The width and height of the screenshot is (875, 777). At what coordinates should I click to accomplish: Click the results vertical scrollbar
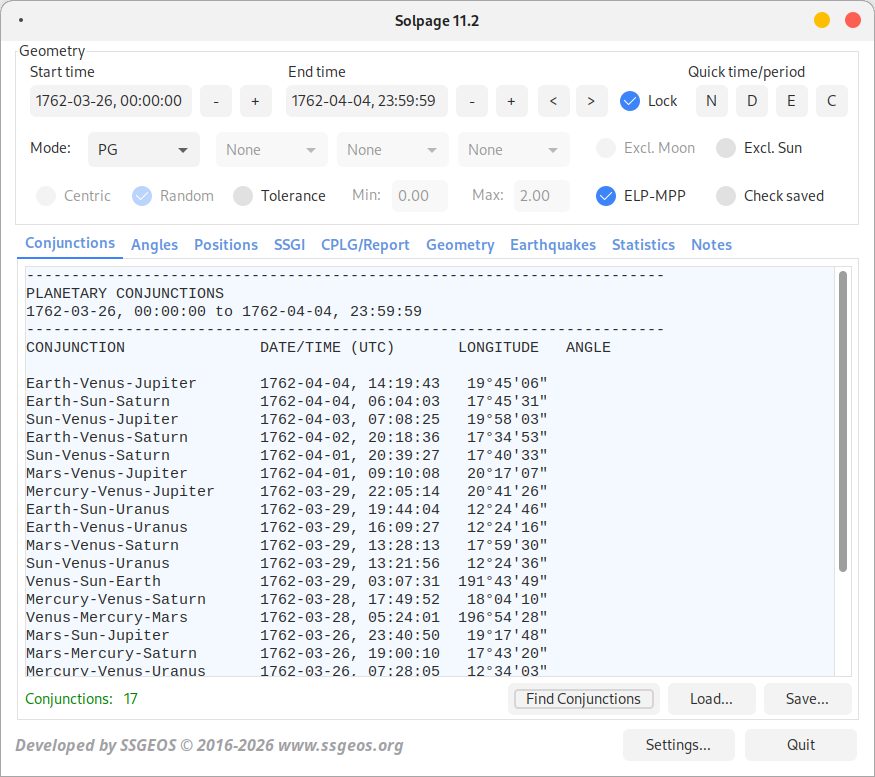(843, 421)
